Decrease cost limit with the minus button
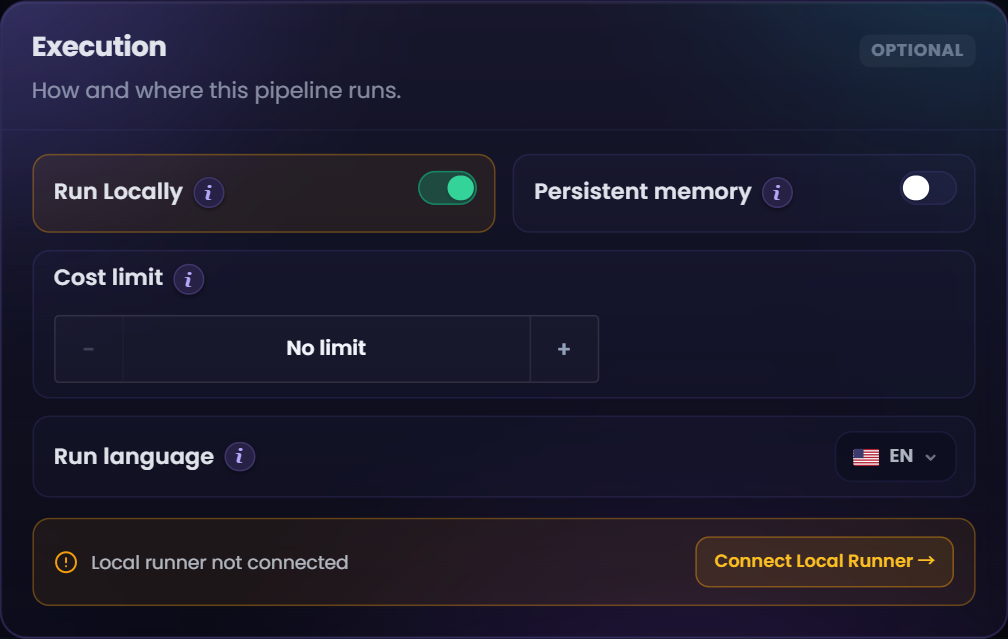Screen dimensions: 1008x639 89,349
